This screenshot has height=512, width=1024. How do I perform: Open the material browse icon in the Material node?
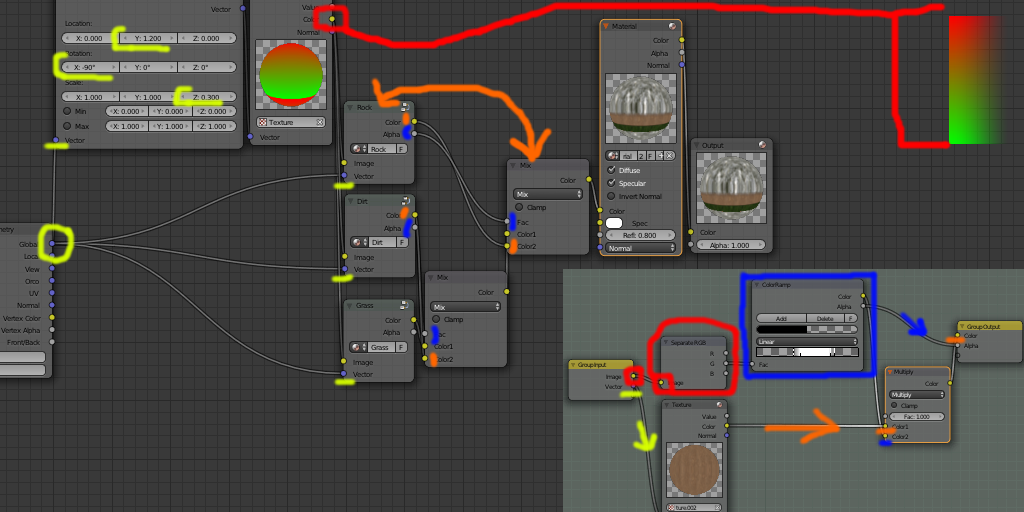pyautogui.click(x=613, y=155)
